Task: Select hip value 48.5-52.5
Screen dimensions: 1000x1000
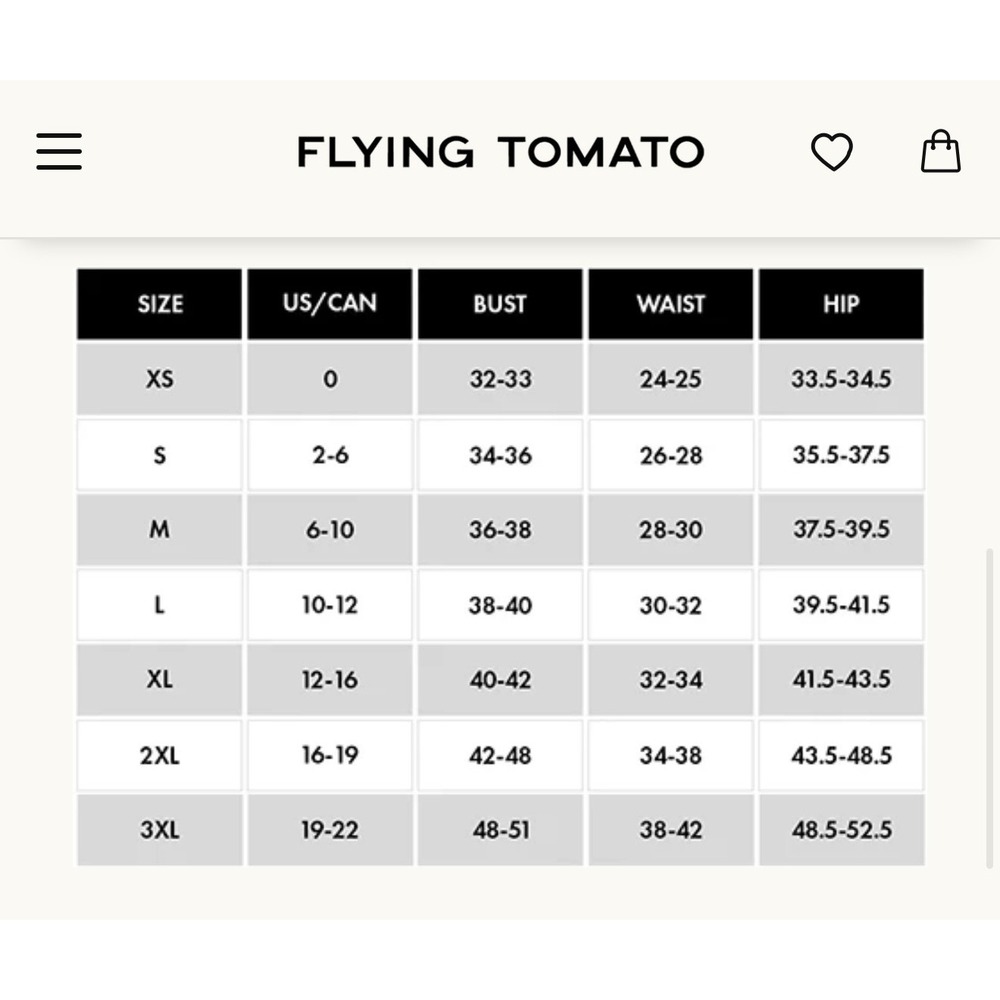Action: [841, 830]
